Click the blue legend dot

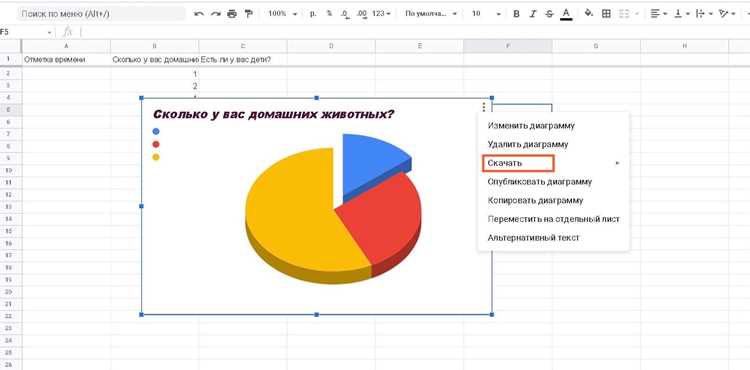(x=155, y=131)
